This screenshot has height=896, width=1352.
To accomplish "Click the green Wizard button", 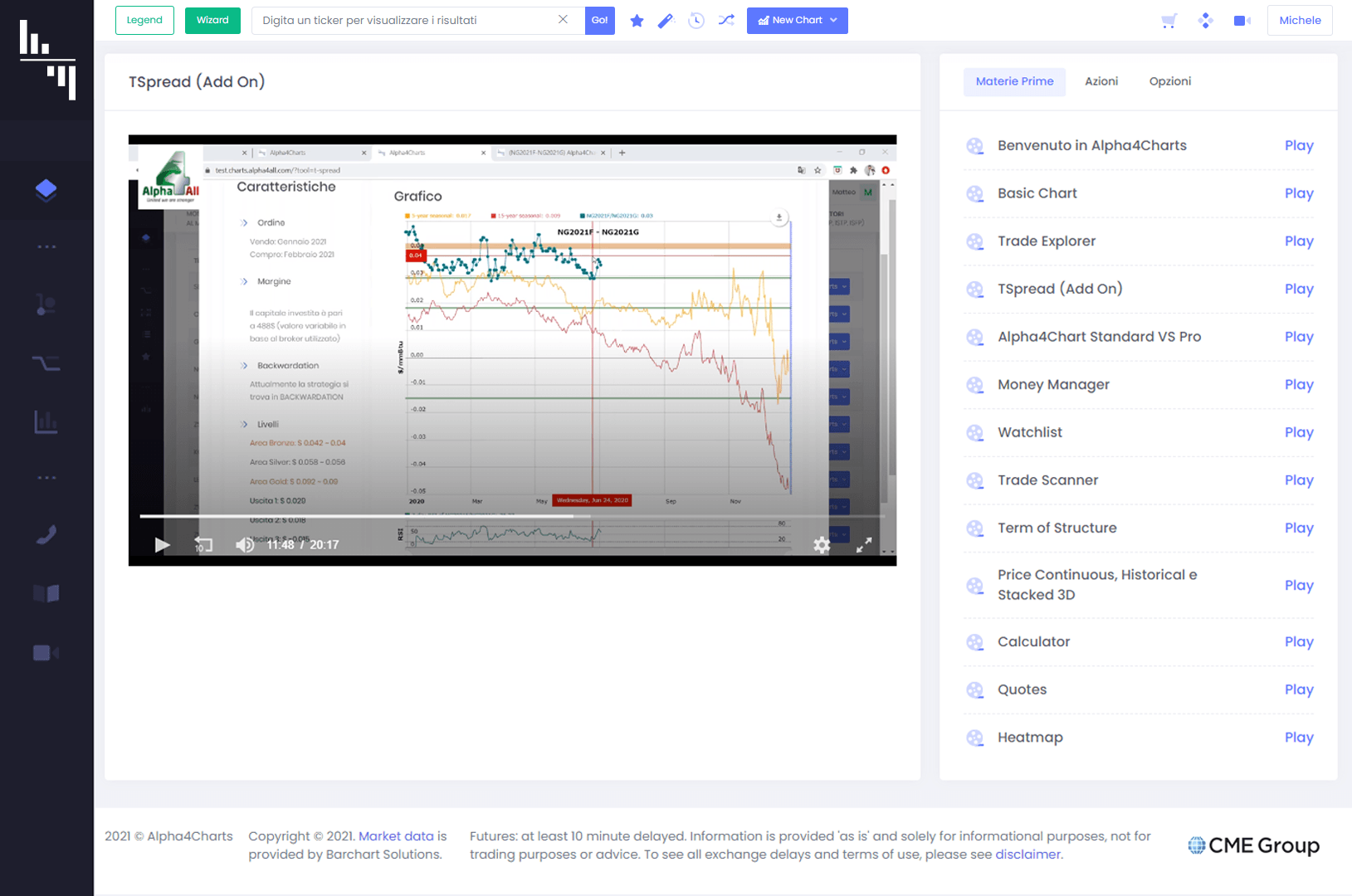I will coord(212,21).
